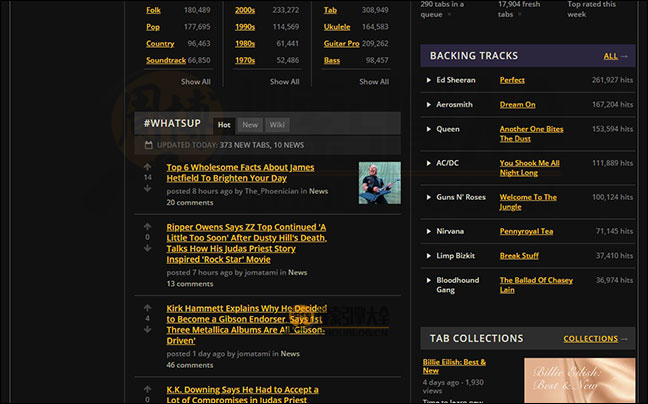Viewport: 648px width, 404px height.
Task: Open The Ballad Of Chasey Lain link
Action: pyautogui.click(x=536, y=285)
